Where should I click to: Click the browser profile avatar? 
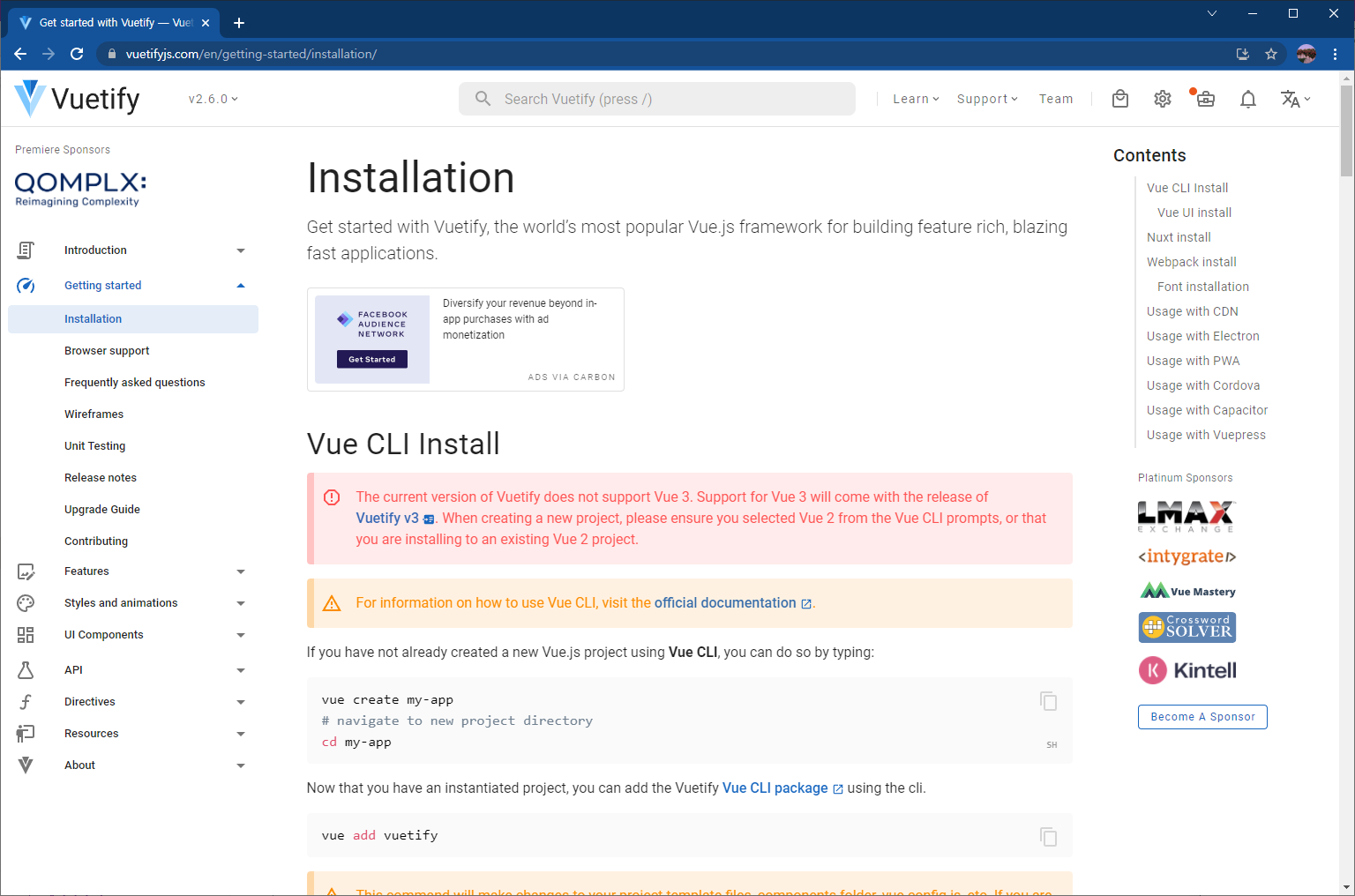(1306, 54)
